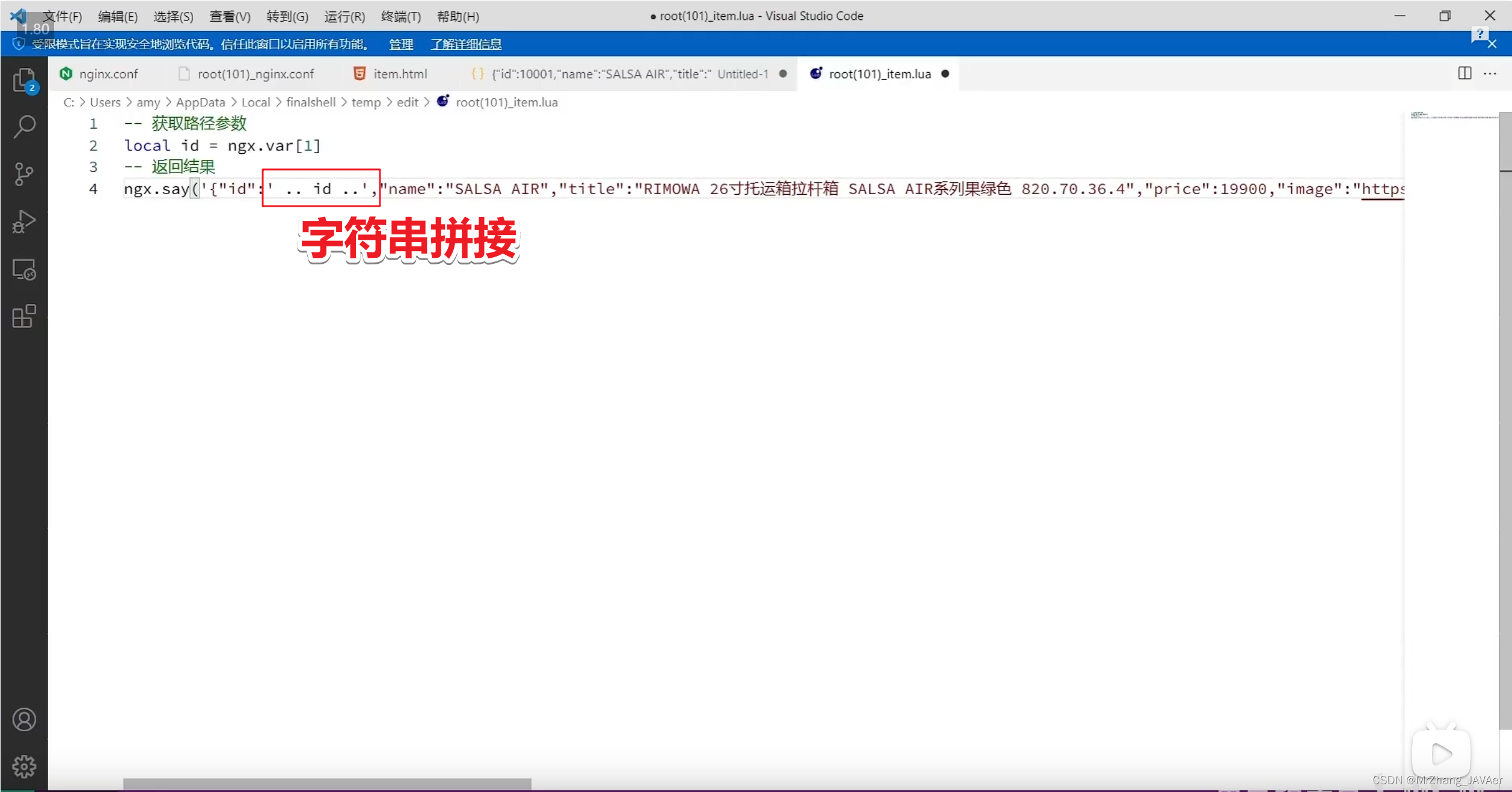1512x792 pixels.
Task: Expand the Users breadcrumb
Action: click(x=106, y=102)
